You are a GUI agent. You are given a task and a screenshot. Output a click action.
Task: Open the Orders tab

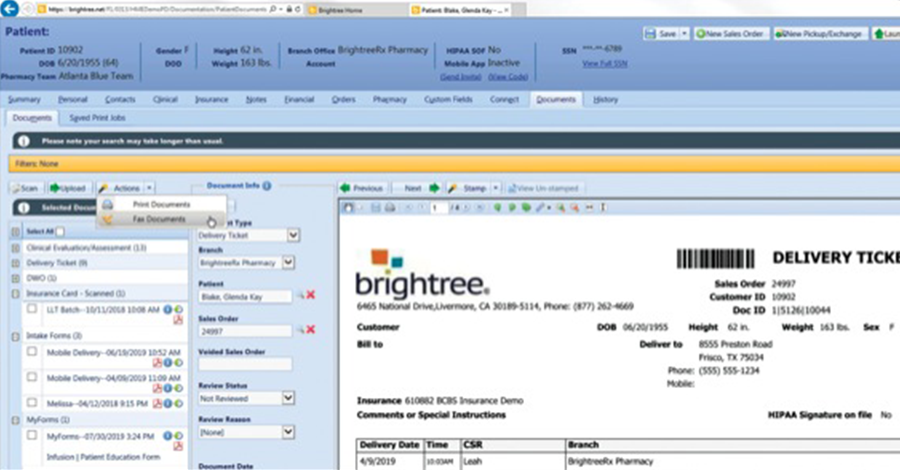point(343,99)
